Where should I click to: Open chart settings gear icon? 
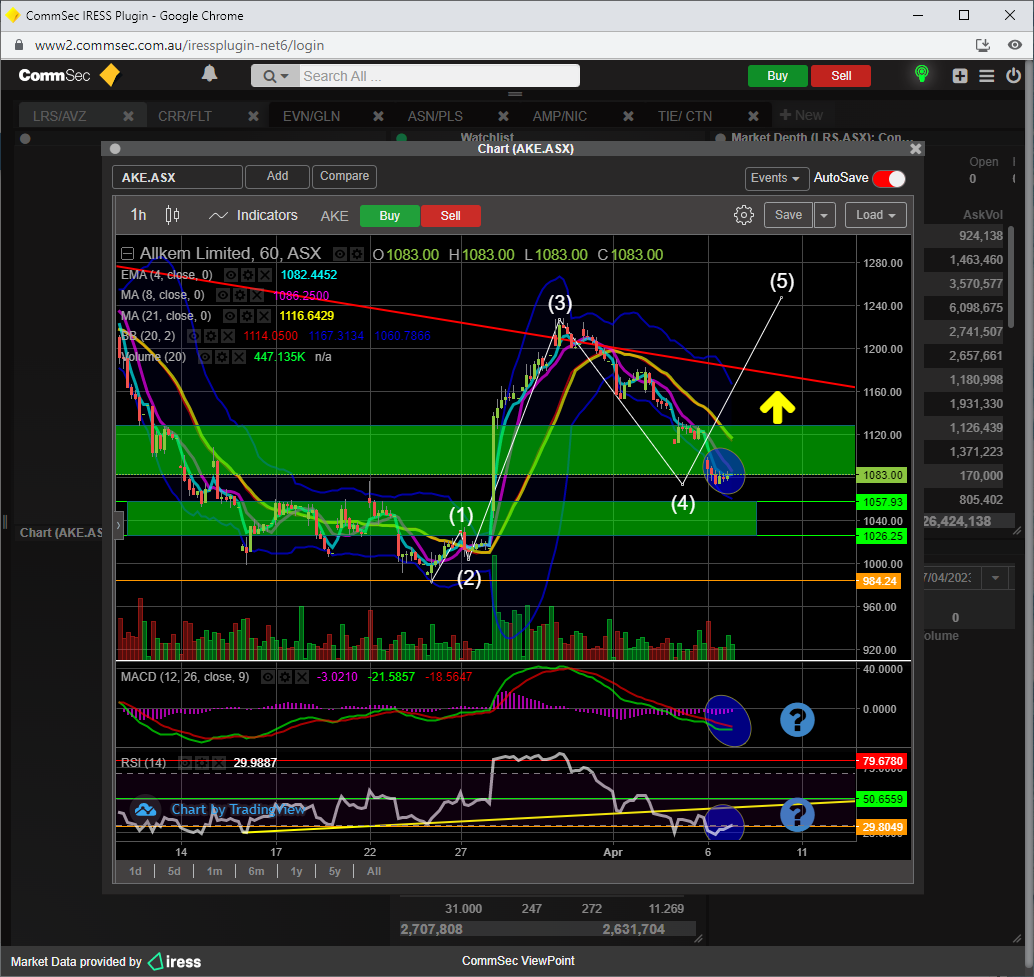click(x=743, y=215)
